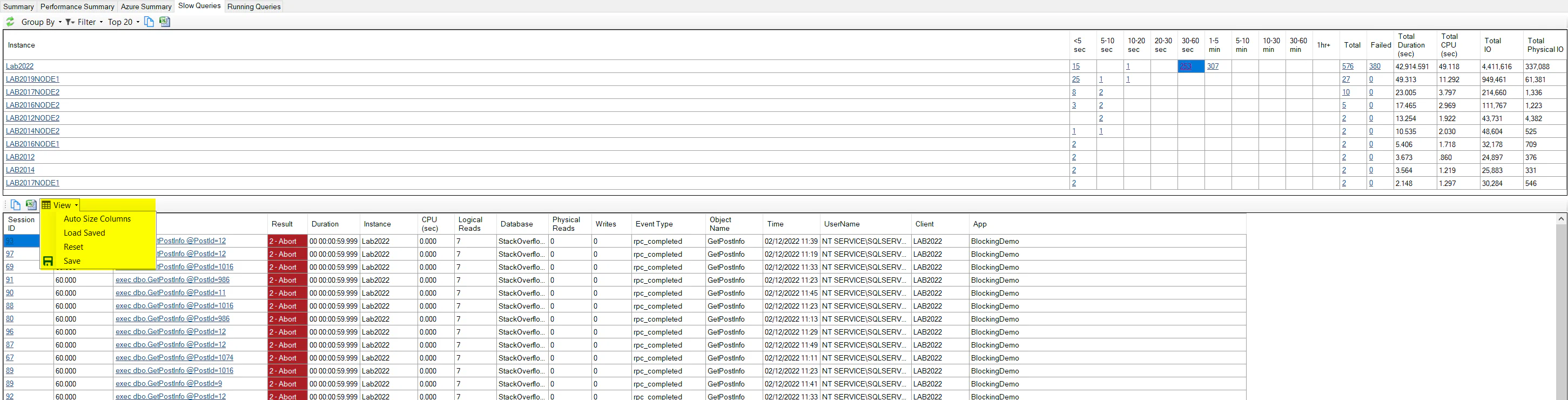Sort by the Failed column header

[1380, 45]
